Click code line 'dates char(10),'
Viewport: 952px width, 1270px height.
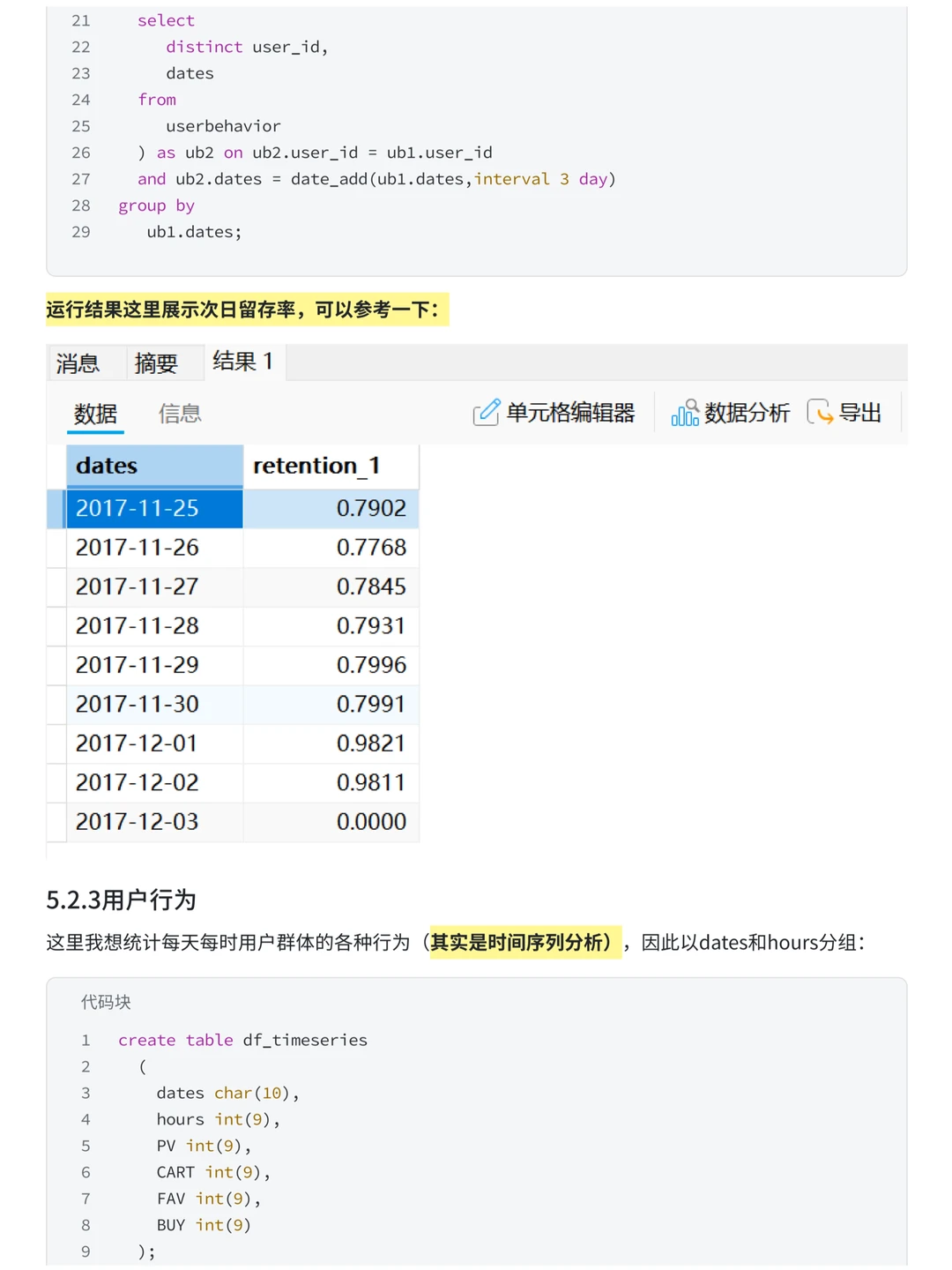pos(228,1093)
